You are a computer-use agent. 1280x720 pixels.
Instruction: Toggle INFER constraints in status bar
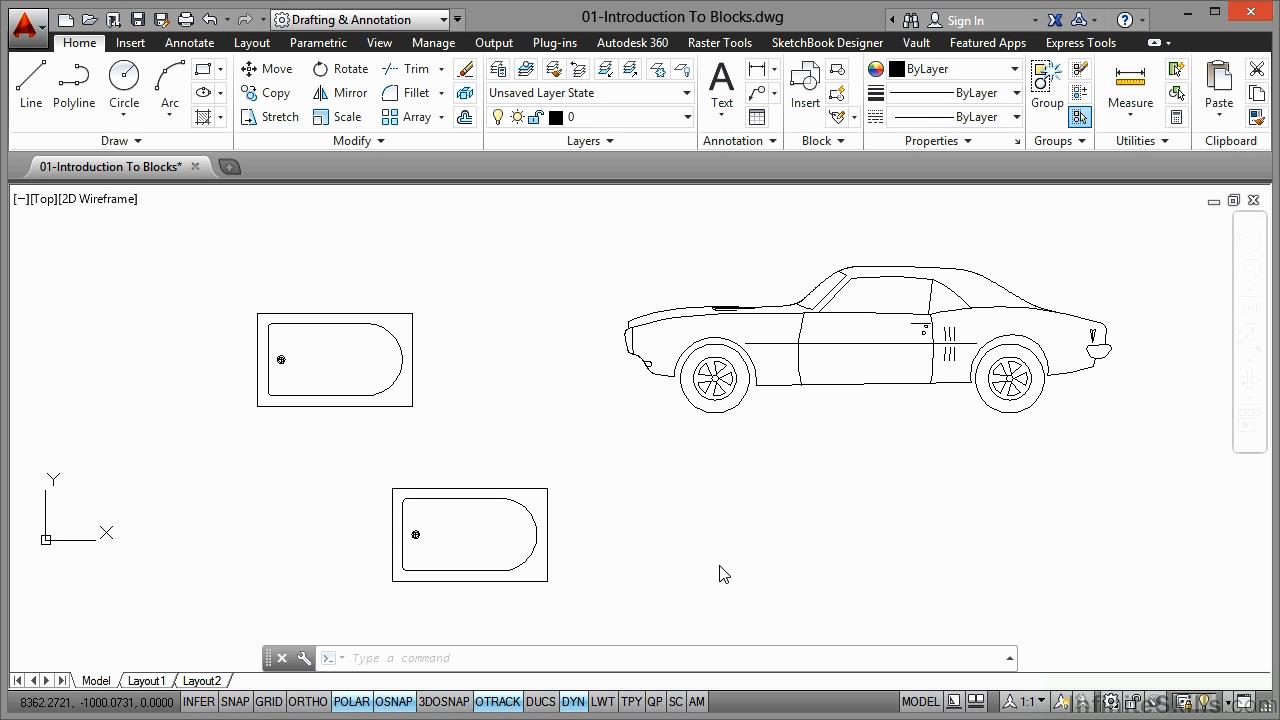pos(199,702)
